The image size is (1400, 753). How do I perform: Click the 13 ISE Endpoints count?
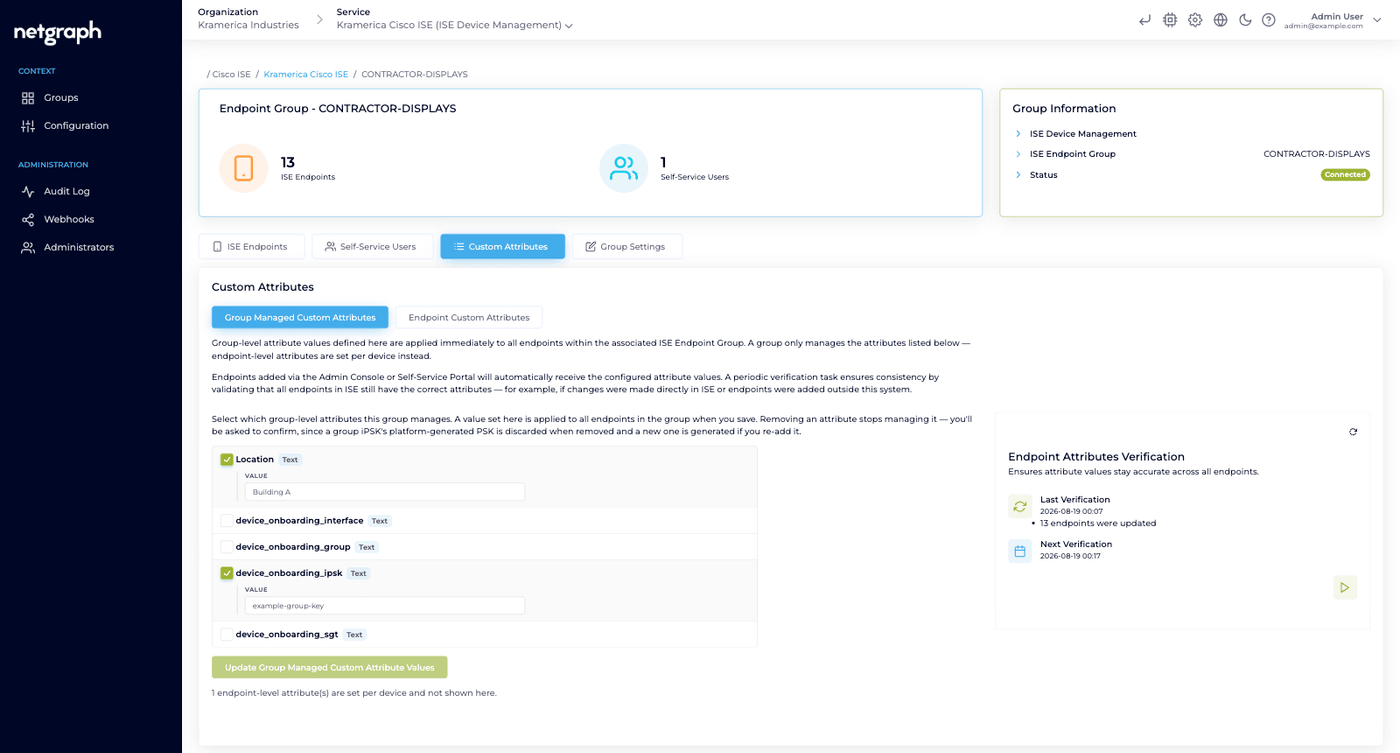click(288, 162)
